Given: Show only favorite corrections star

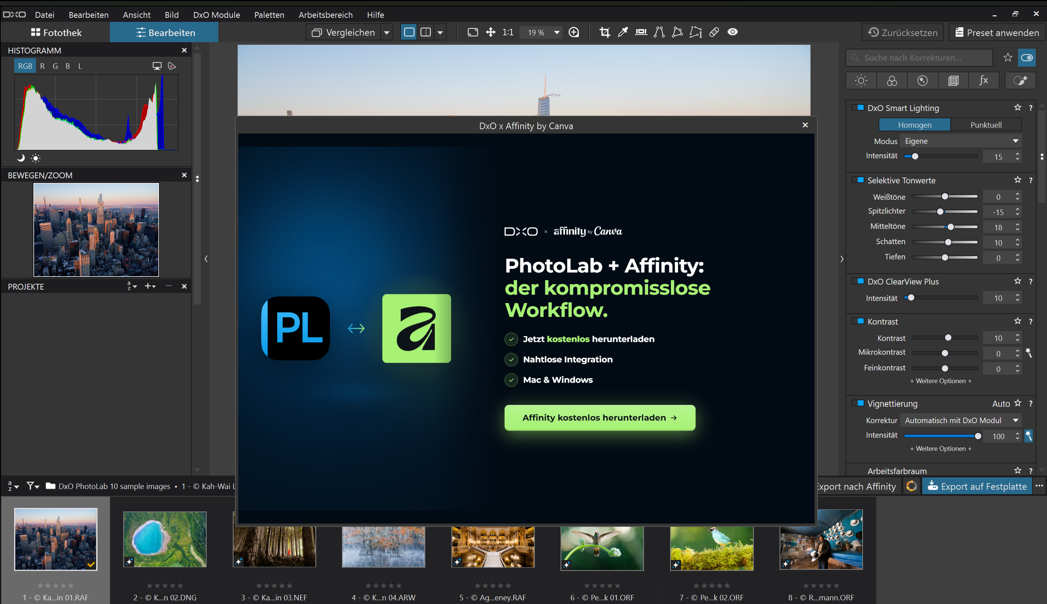Looking at the screenshot, I should pyautogui.click(x=1008, y=57).
